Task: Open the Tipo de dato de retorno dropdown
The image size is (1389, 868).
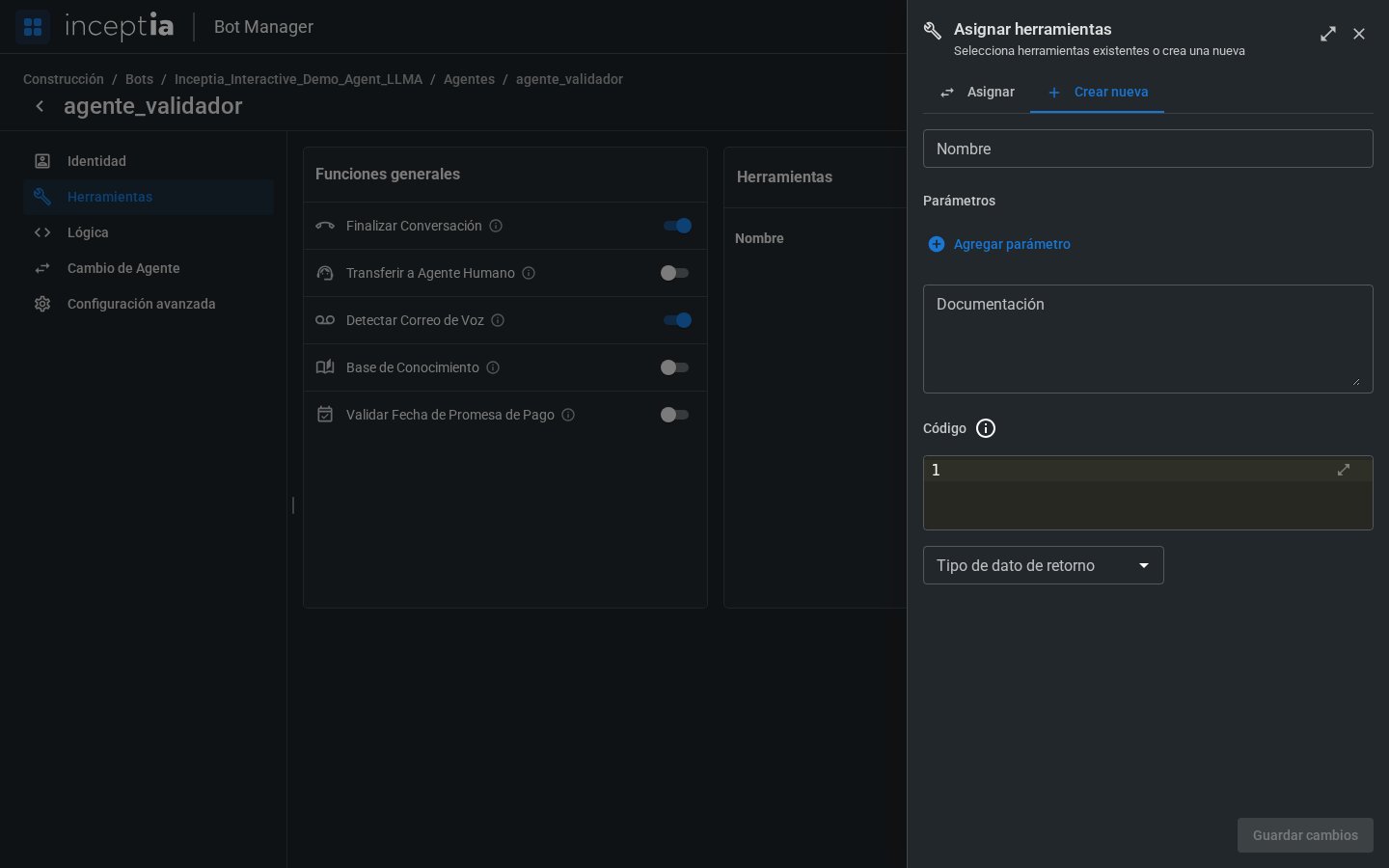Action: tap(1044, 565)
